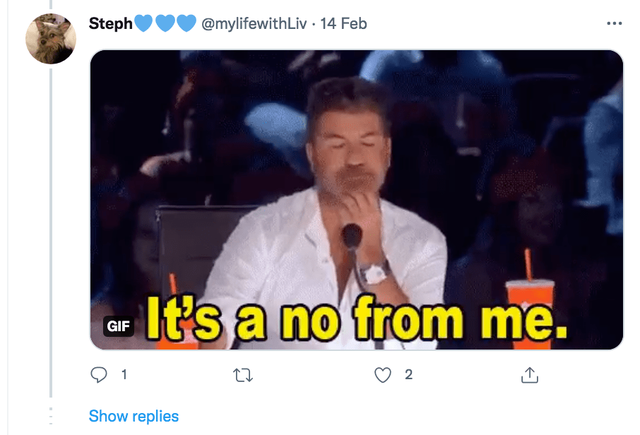Retweet this GIF tweet
The height and width of the screenshot is (435, 640).
tap(243, 375)
